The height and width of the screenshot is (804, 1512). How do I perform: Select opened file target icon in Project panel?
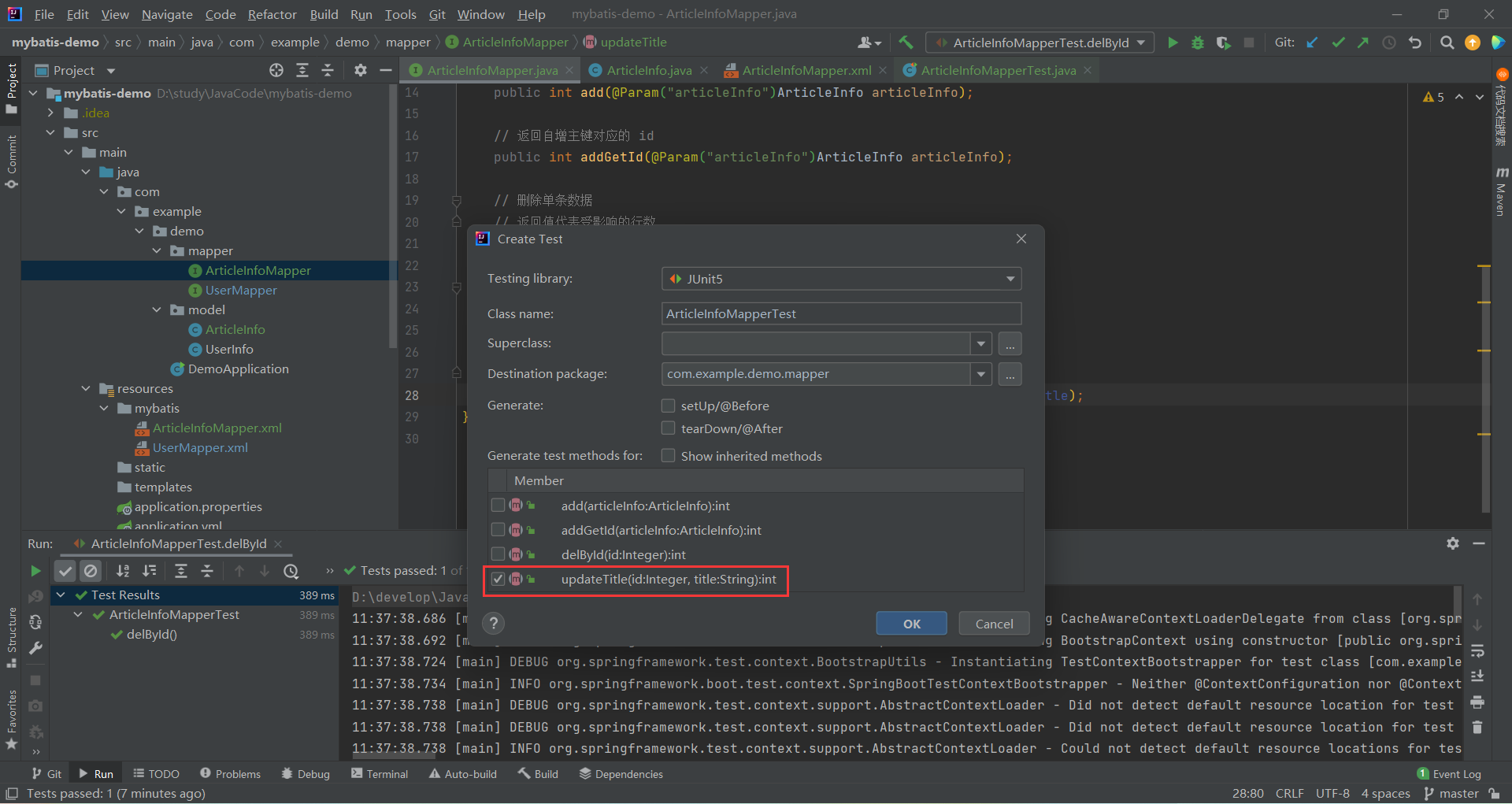click(276, 70)
